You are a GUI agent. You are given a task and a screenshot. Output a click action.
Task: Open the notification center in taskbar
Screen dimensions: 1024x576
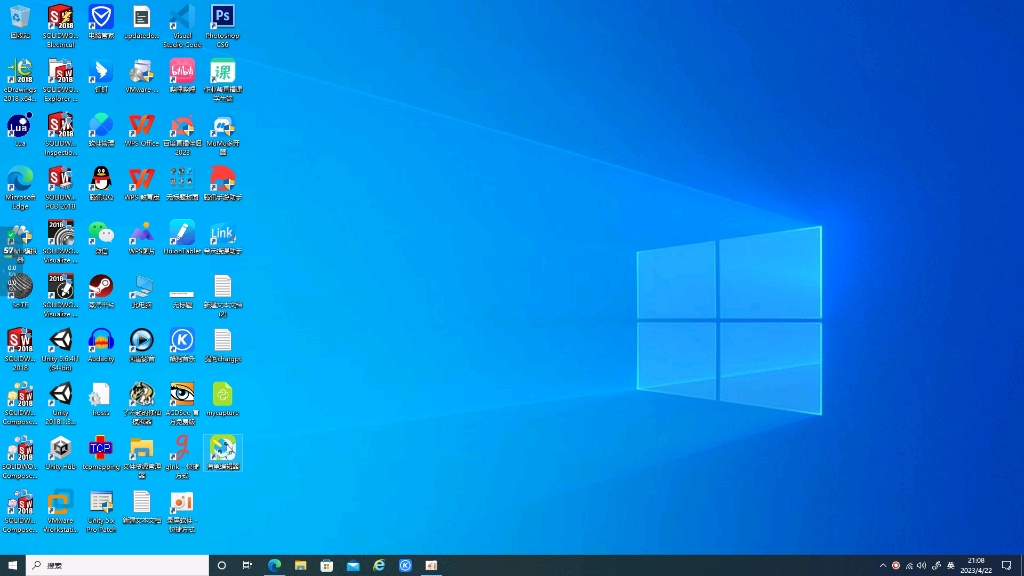(x=1006, y=565)
